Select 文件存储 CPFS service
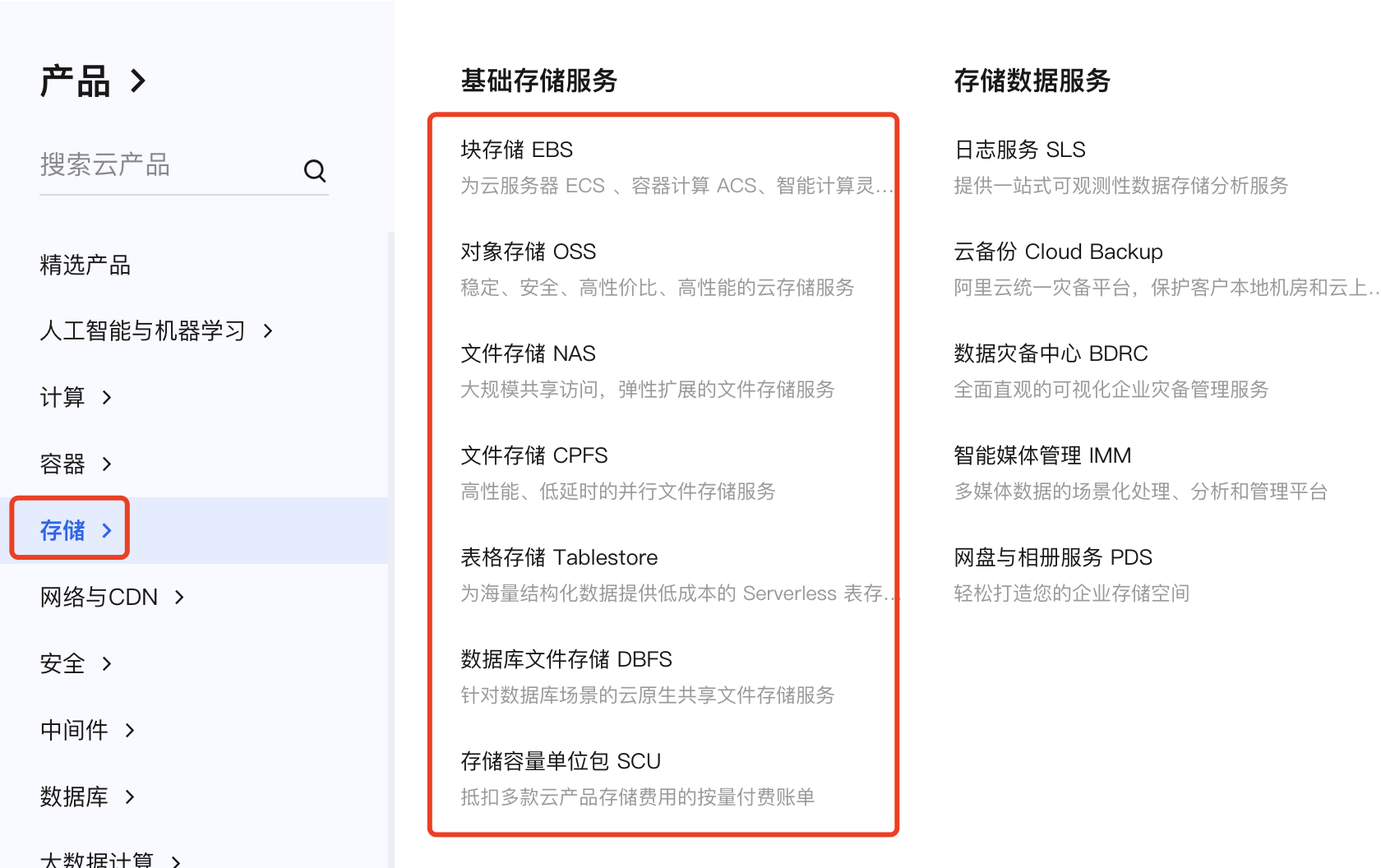This screenshot has width=1381, height=868. point(533,455)
